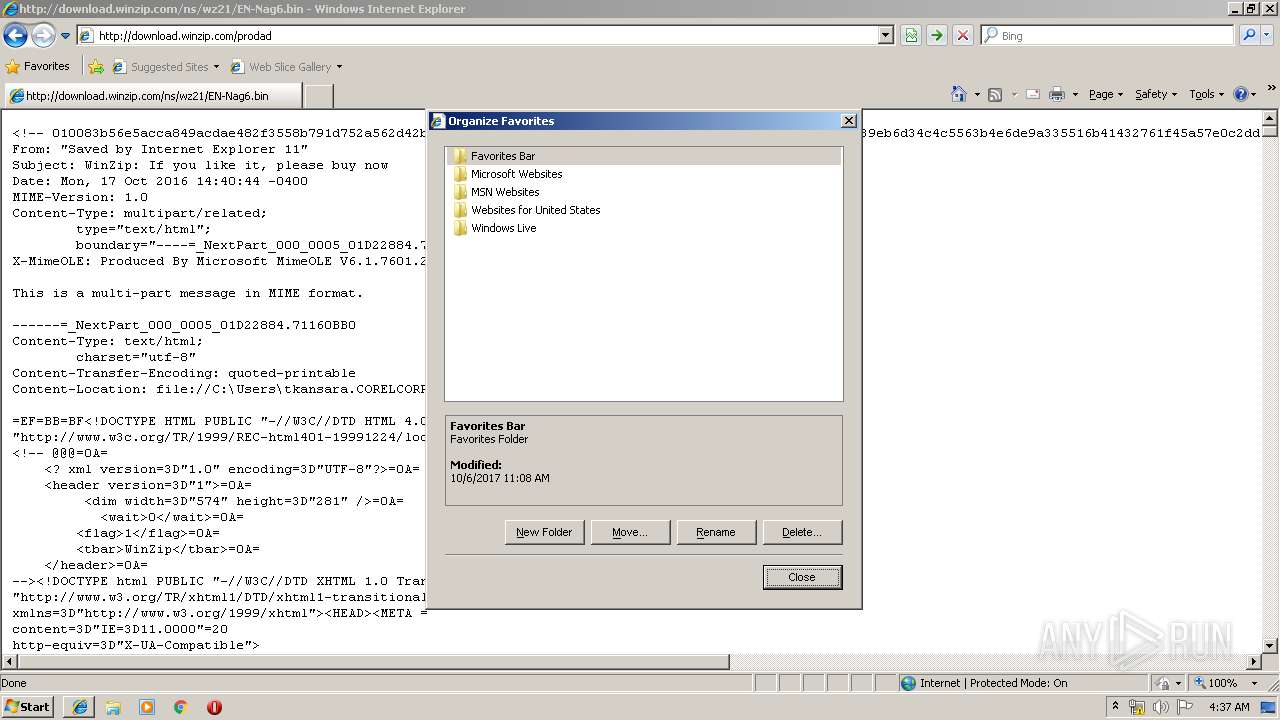
Task: Open the recent pages dropdown beside Forward
Action: point(65,36)
